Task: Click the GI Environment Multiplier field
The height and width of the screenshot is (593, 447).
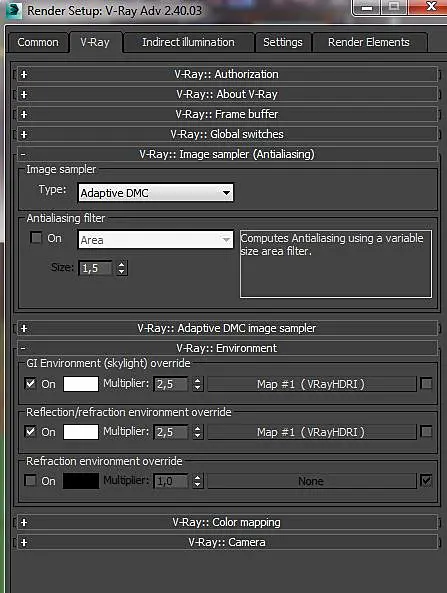Action: (x=171, y=384)
